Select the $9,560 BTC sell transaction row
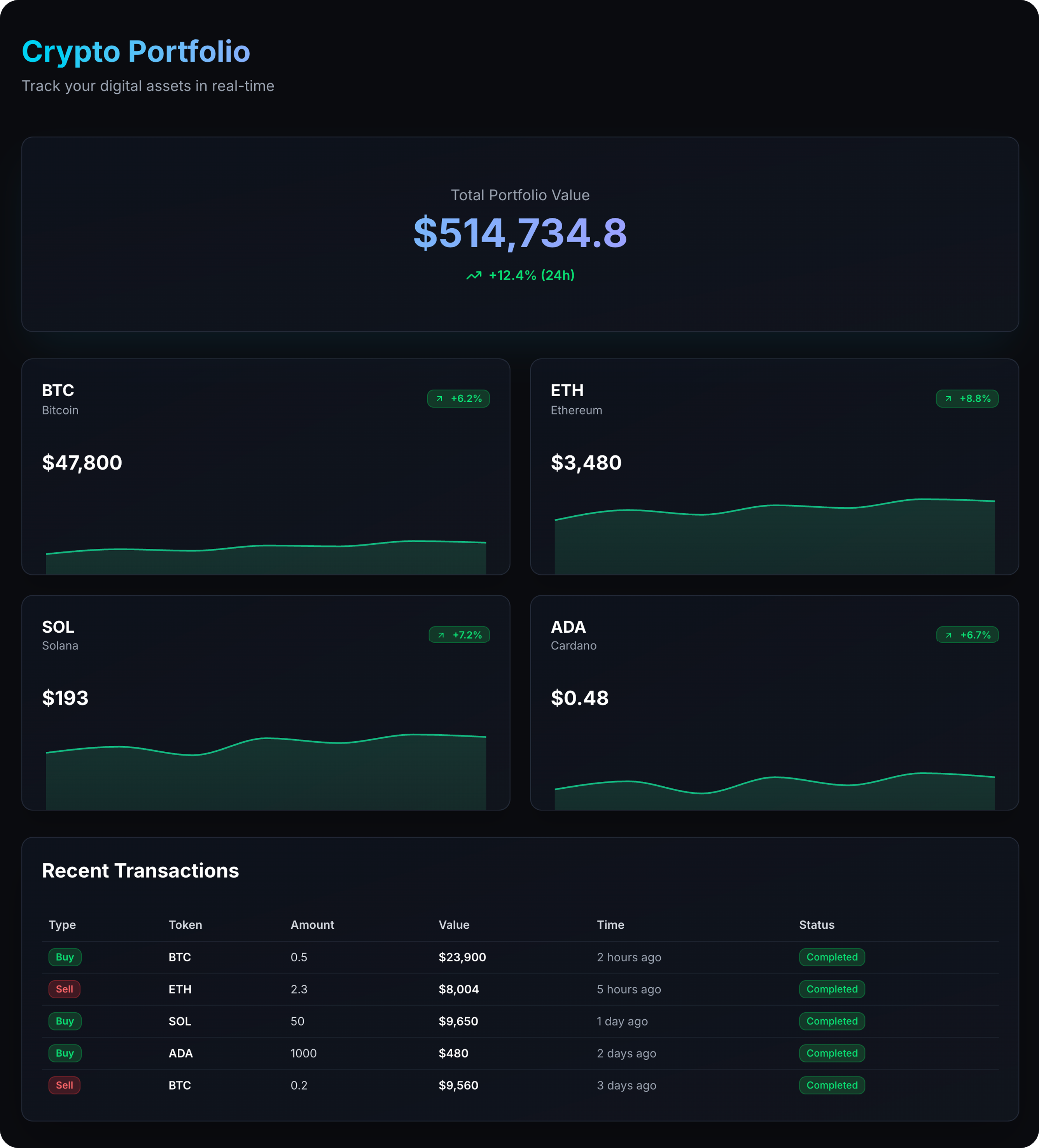The width and height of the screenshot is (1039, 1148). (458, 1085)
